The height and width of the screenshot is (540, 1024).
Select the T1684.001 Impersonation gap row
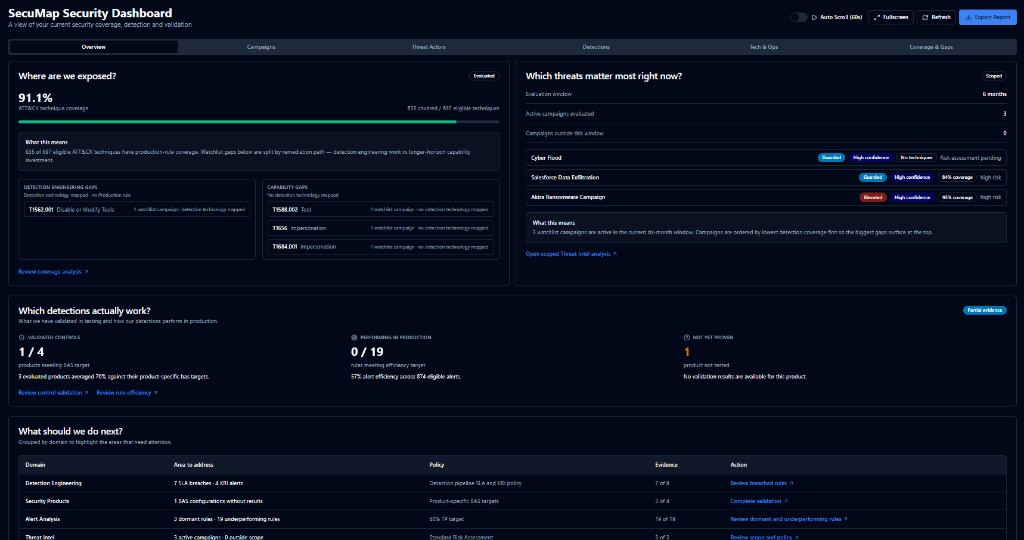pyautogui.click(x=380, y=247)
